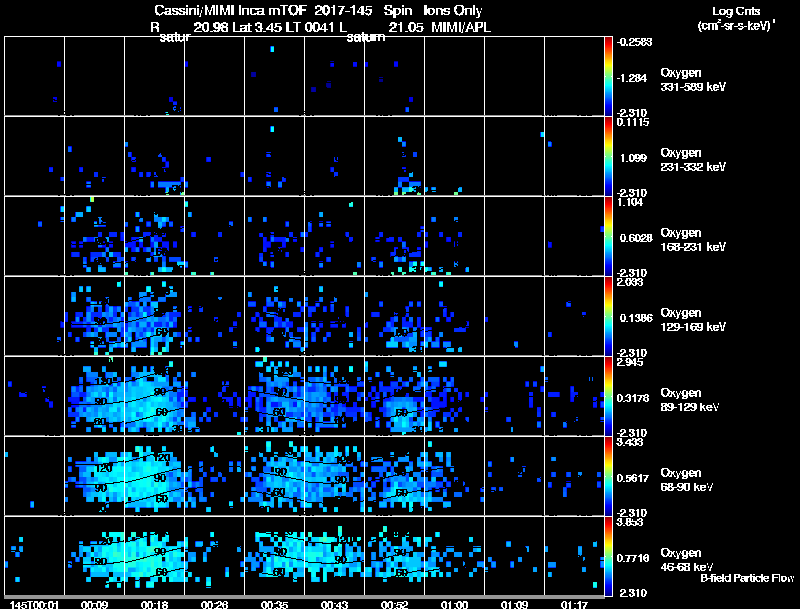Click the Oxygen 46-68 keV row label
800x609 pixels.
[x=686, y=560]
